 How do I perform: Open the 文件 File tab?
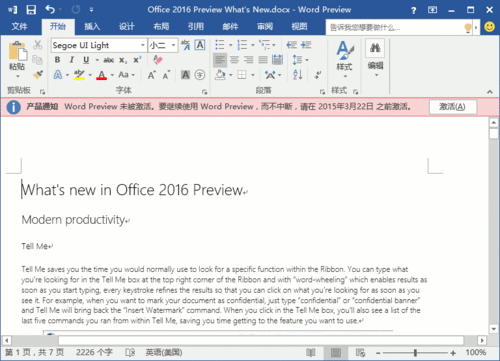pyautogui.click(x=19, y=26)
